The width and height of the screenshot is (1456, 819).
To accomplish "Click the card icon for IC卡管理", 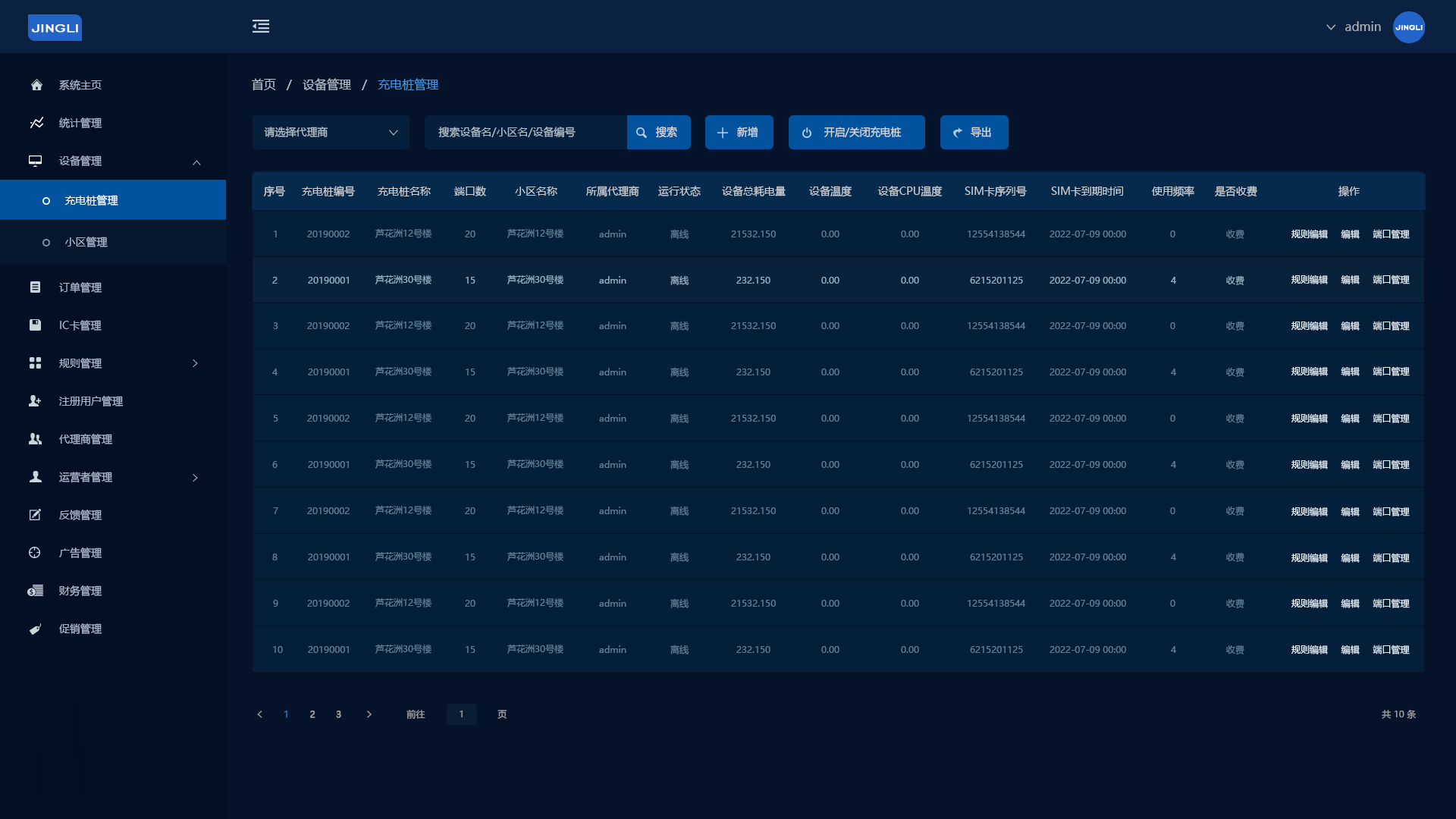I will pos(35,325).
